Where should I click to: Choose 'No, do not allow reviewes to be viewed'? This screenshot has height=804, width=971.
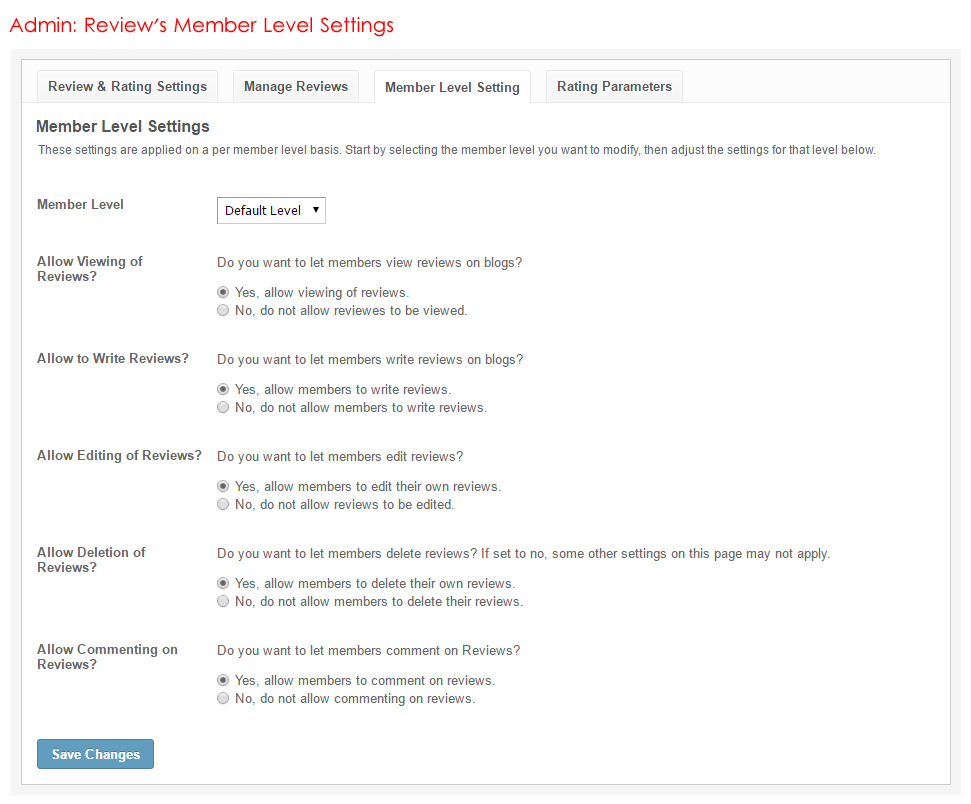223,310
